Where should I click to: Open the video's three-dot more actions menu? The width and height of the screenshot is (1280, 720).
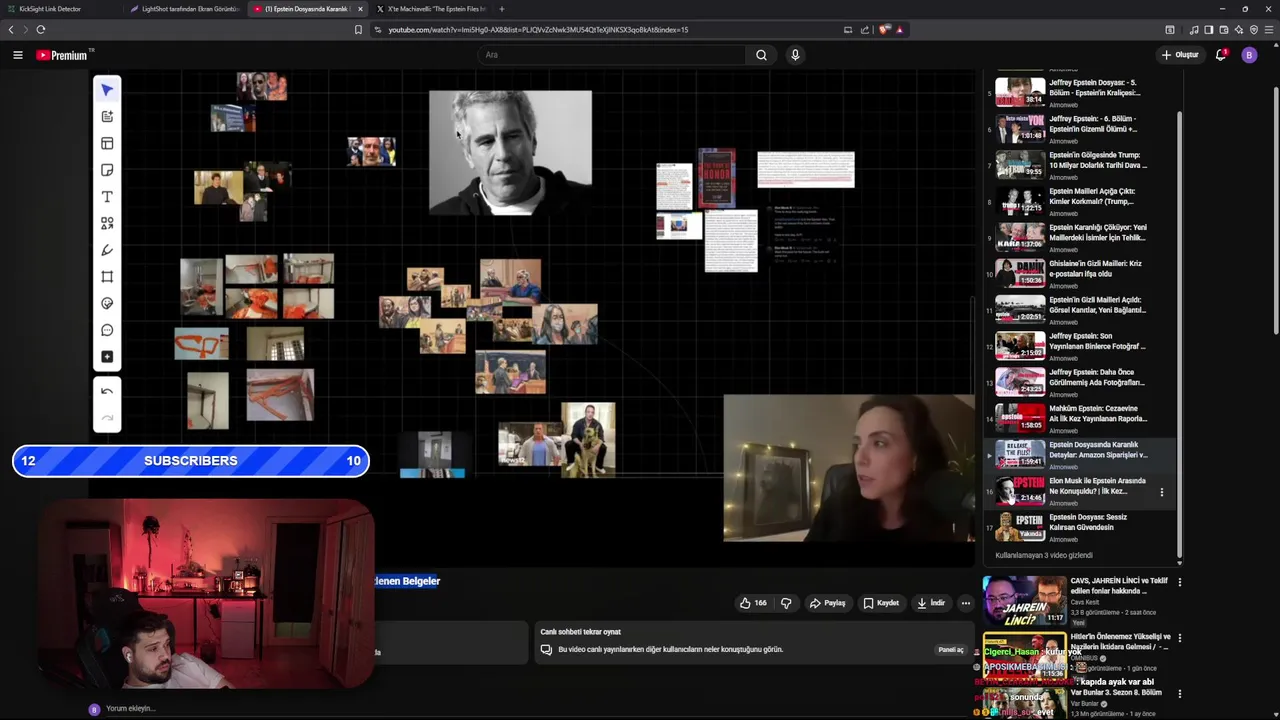965,603
